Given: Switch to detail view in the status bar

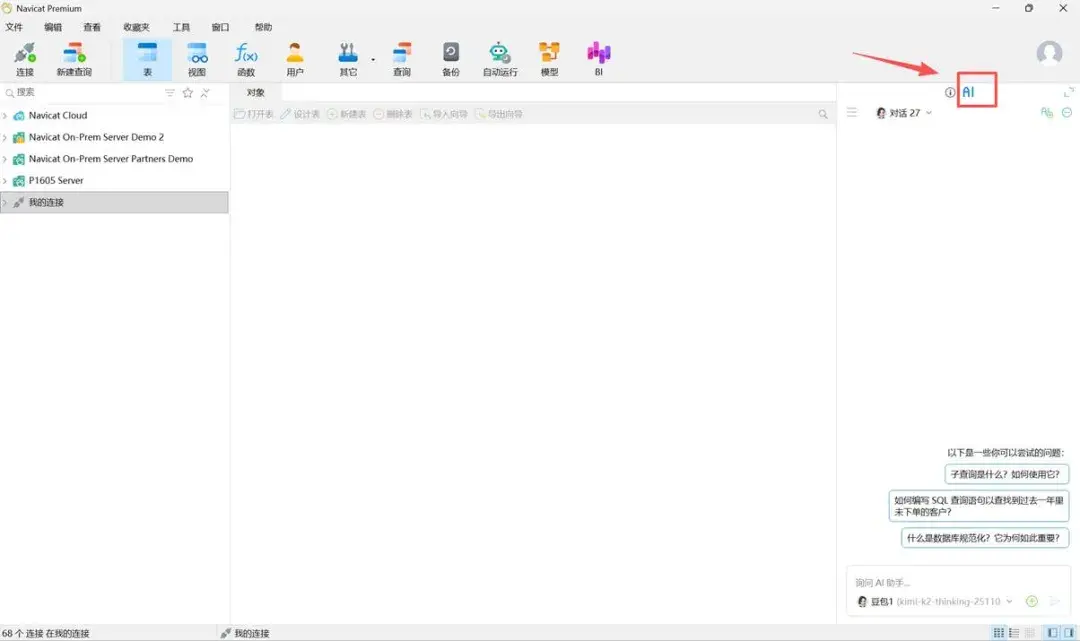Looking at the screenshot, I should (1030, 633).
